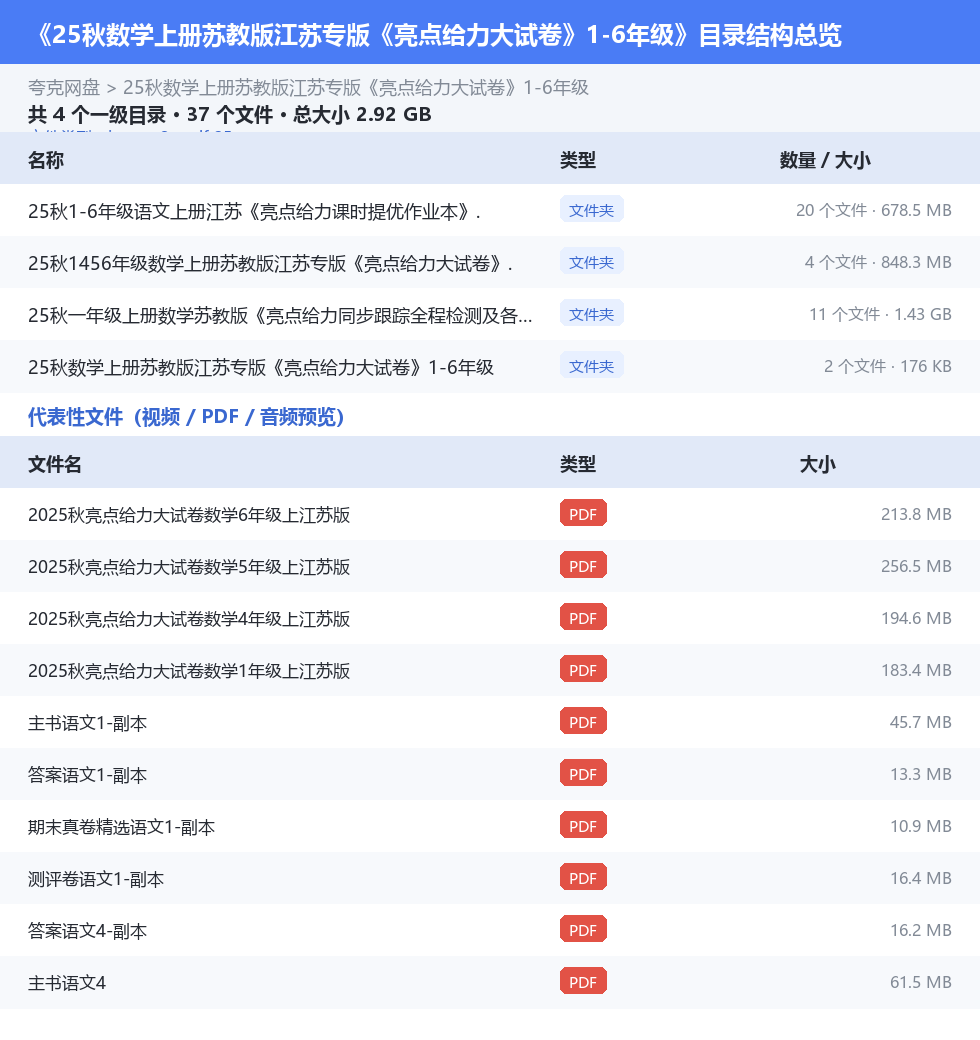This screenshot has width=980, height=1040.
Task: Select file 答案语文4-副本
Action: pyautogui.click(x=88, y=931)
